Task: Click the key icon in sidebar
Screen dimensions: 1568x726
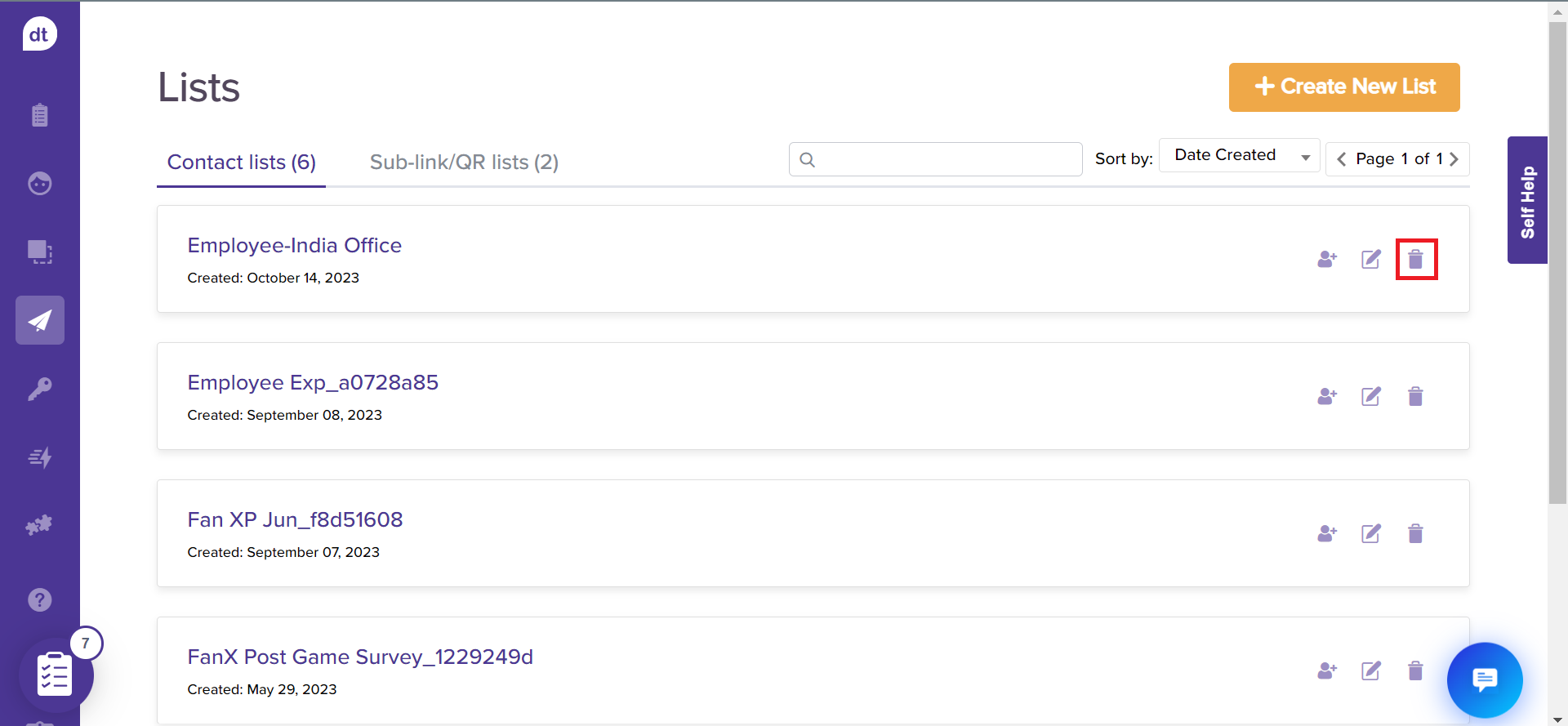Action: pos(39,389)
